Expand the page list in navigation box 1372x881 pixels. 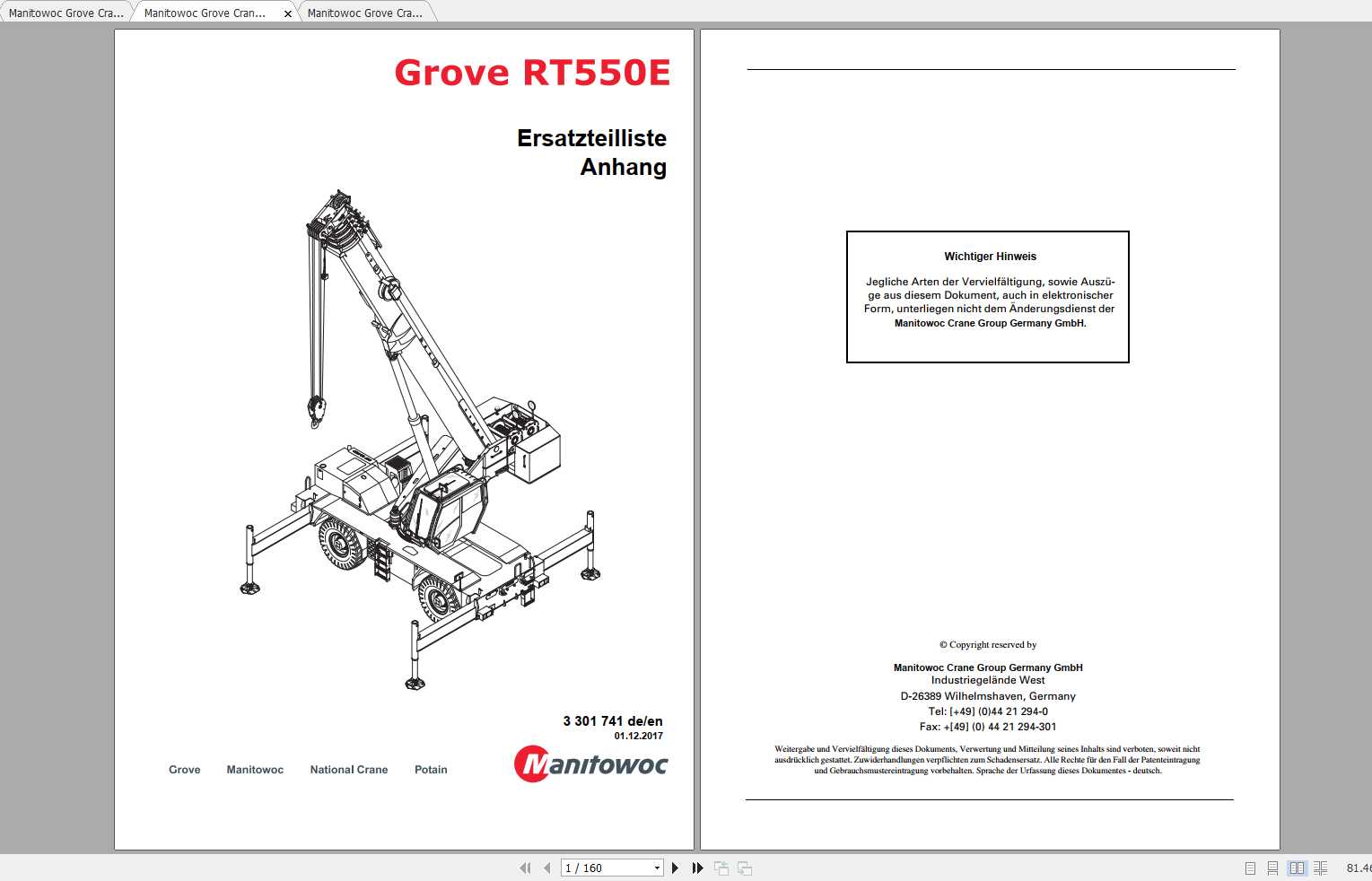[656, 868]
